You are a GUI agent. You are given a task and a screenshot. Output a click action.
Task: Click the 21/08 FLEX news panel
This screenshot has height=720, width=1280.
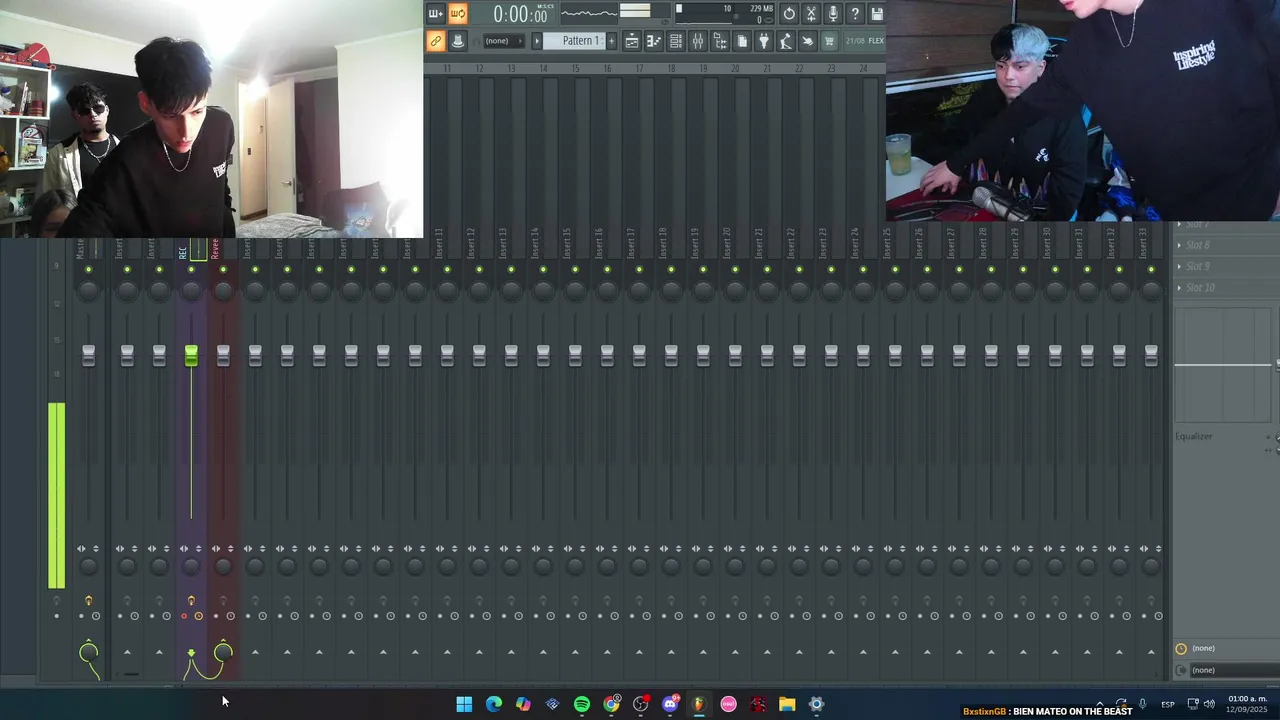pyautogui.click(x=865, y=41)
